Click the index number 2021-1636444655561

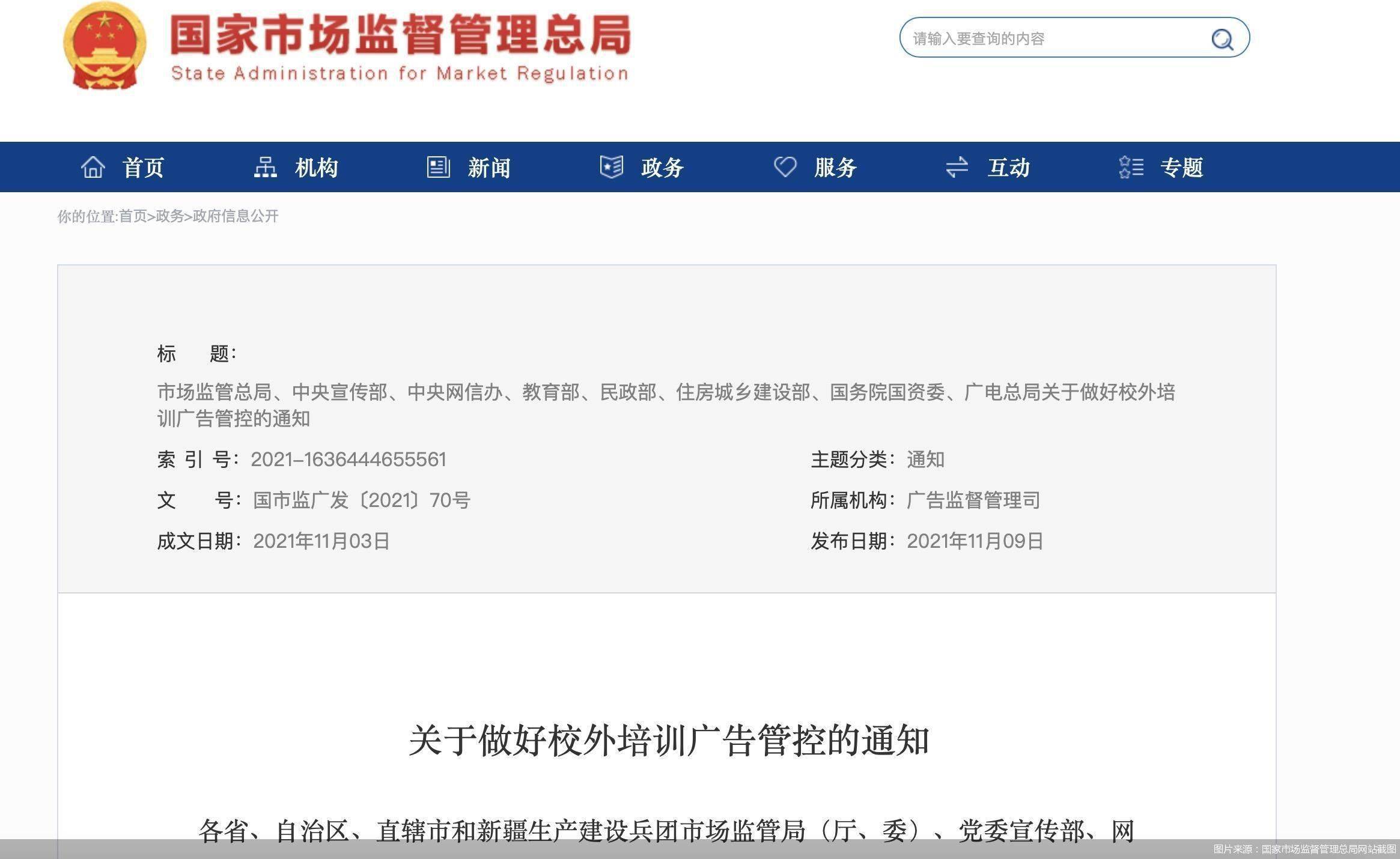(x=348, y=460)
